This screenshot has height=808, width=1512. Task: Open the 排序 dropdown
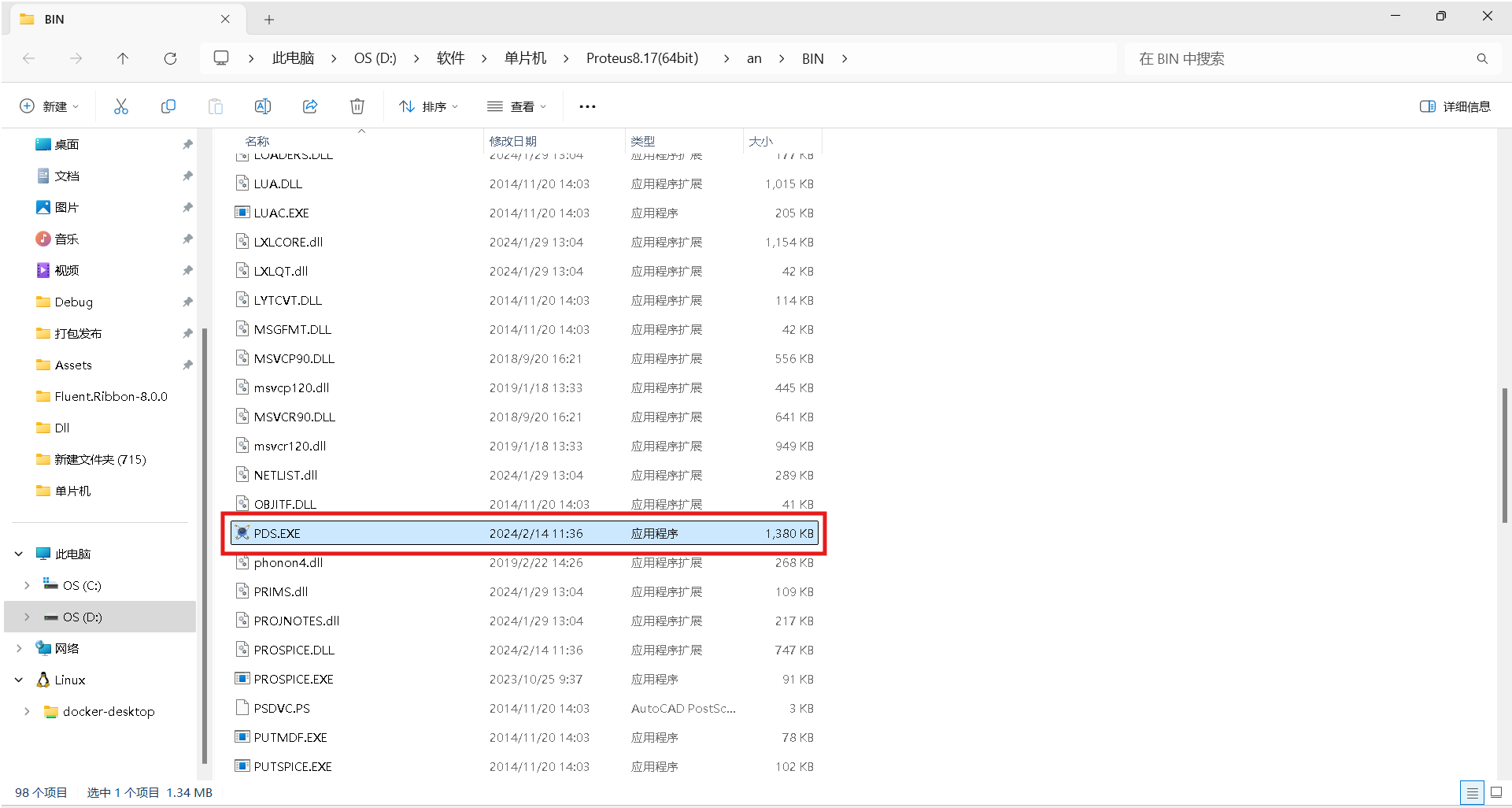428,106
